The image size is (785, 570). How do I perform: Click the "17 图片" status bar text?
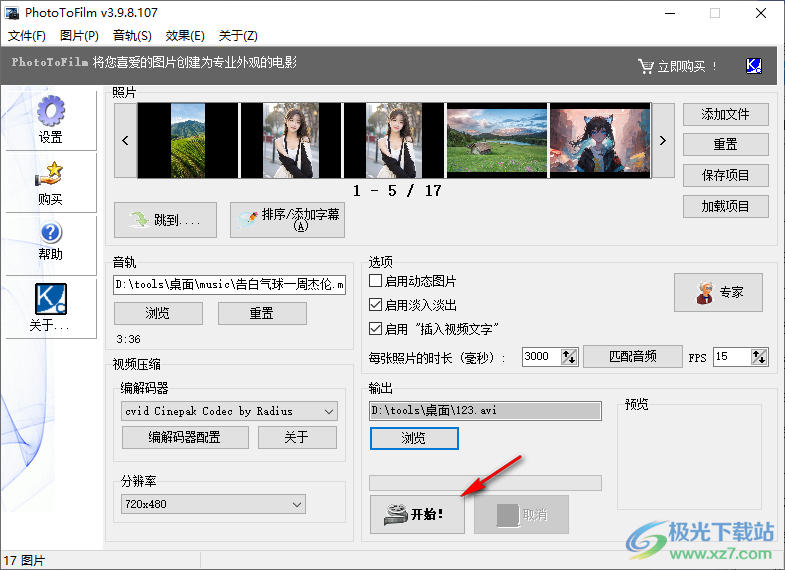[x=24, y=560]
